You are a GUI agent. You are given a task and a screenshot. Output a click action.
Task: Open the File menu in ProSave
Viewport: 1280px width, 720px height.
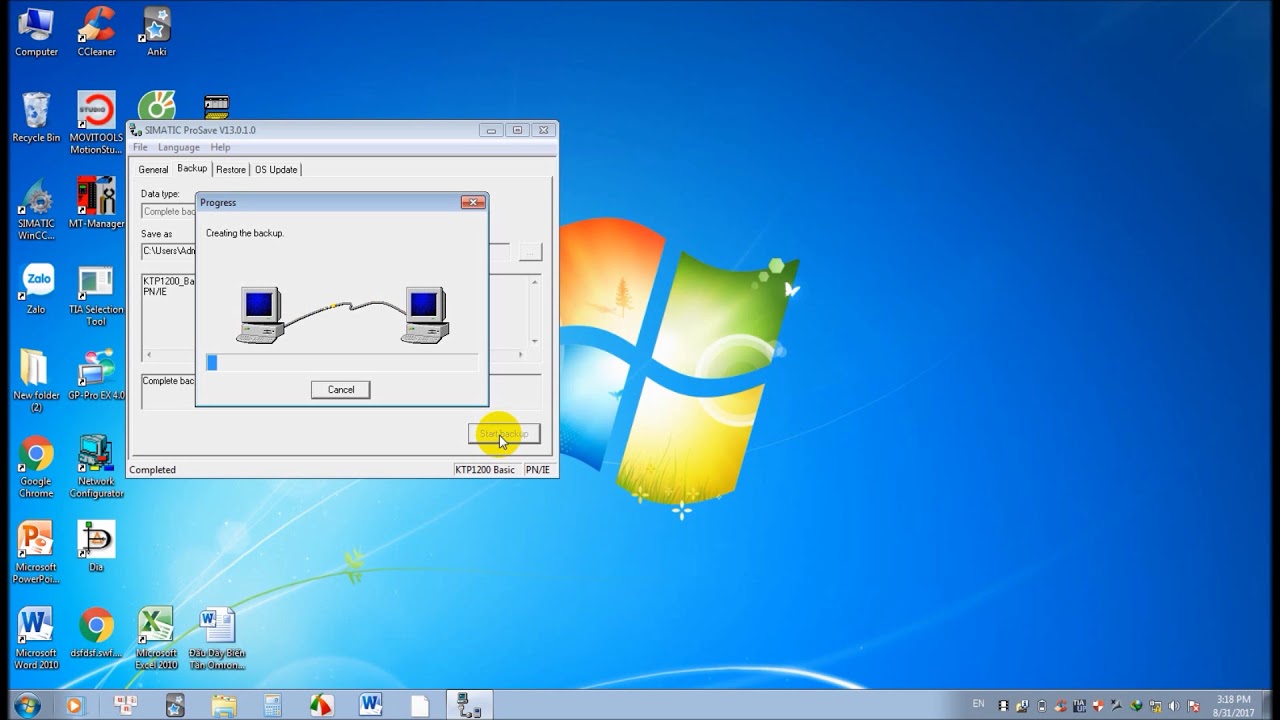pos(140,148)
